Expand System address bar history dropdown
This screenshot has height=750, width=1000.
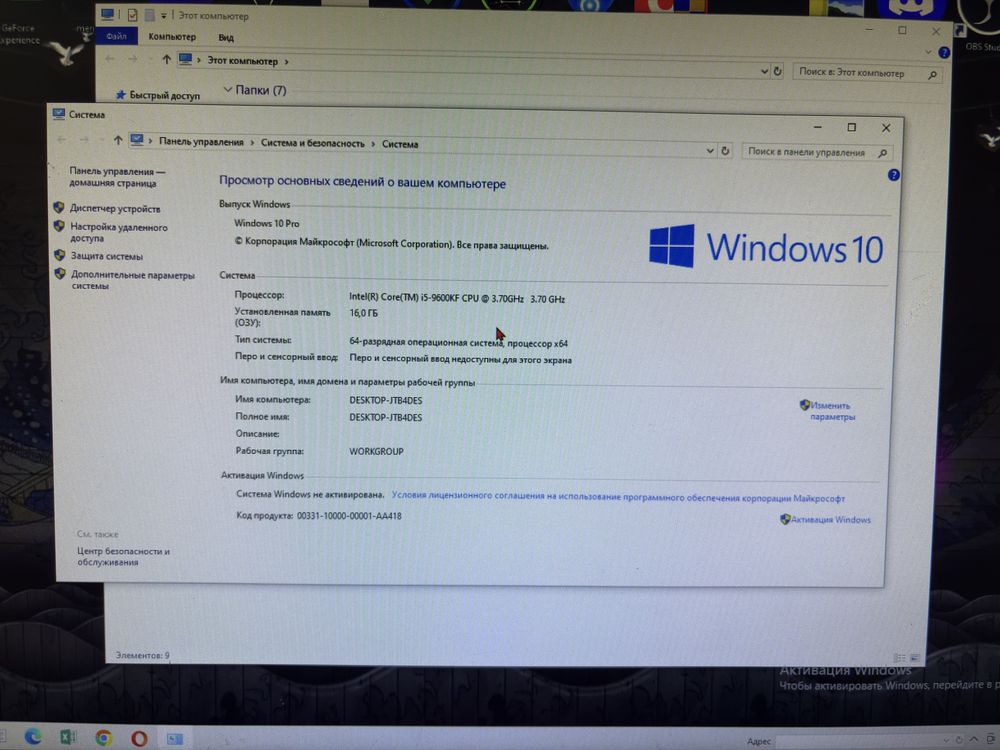click(x=710, y=151)
